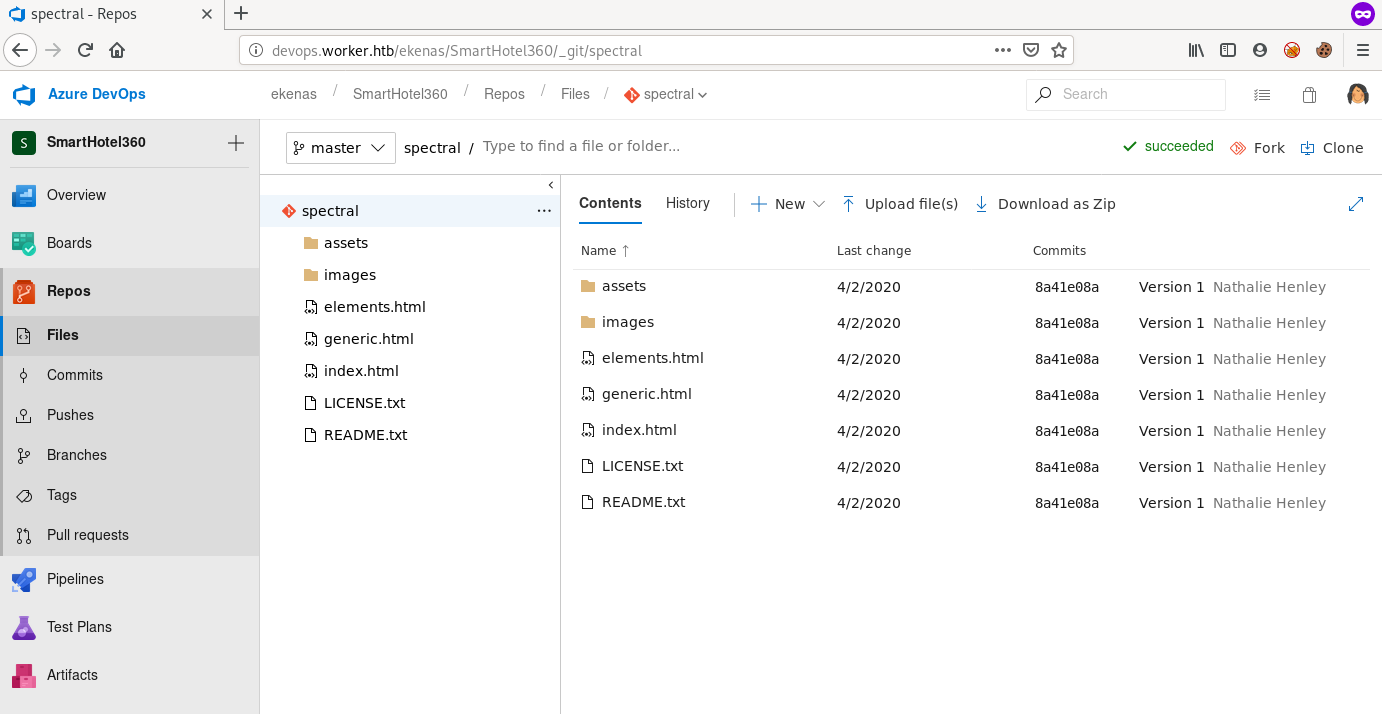Select README.txt in the file tree
The height and width of the screenshot is (714, 1382).
365,435
